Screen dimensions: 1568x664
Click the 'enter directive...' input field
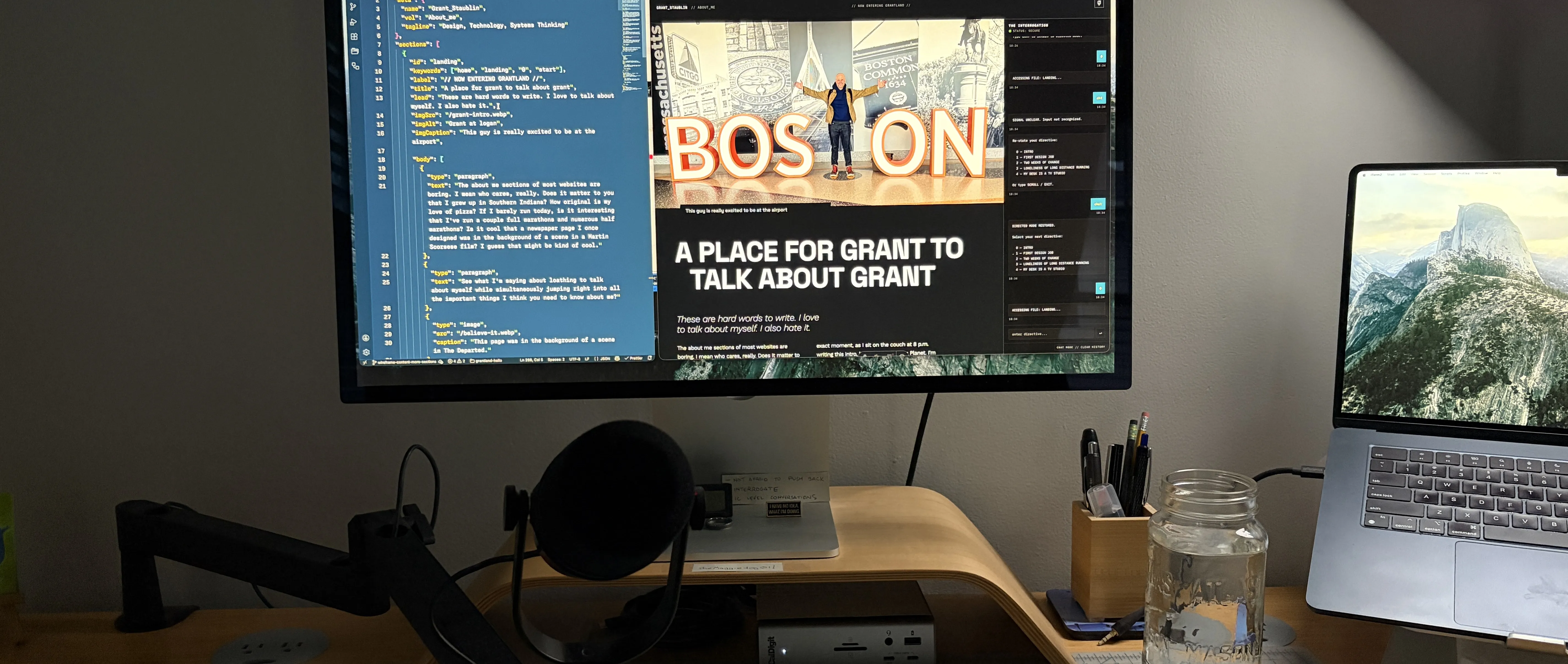(1051, 334)
